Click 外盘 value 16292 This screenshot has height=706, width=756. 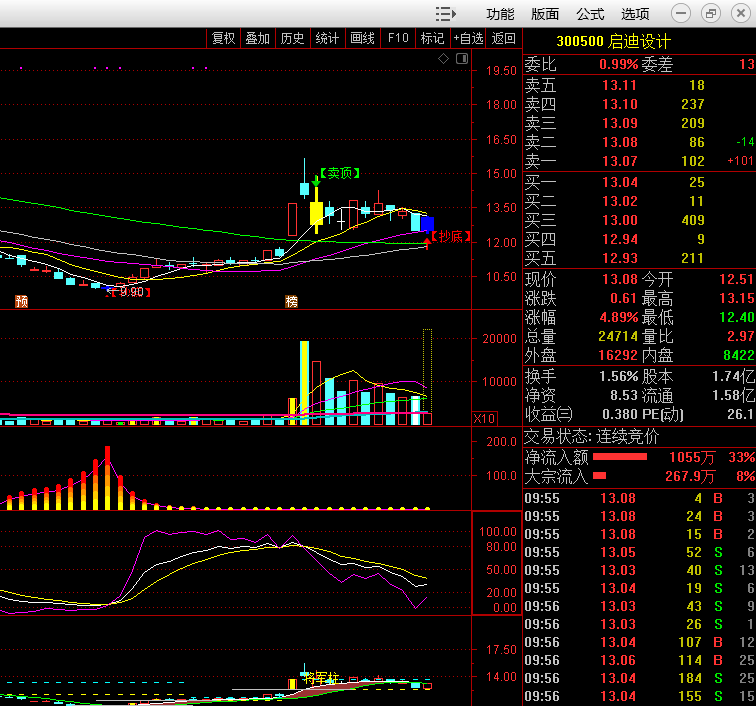click(x=618, y=355)
